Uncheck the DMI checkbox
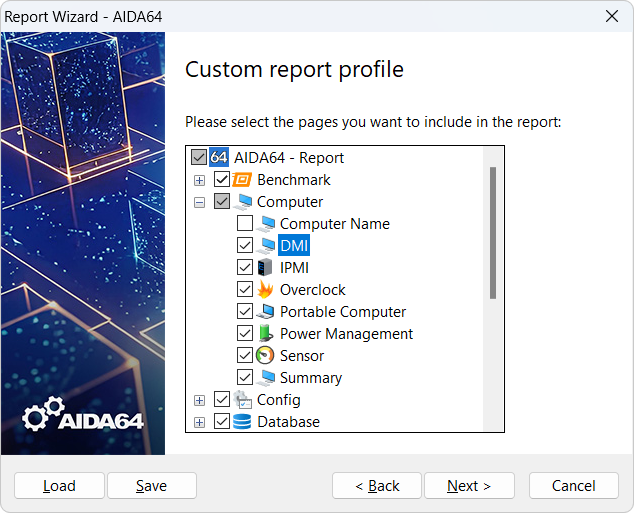Image resolution: width=634 pixels, height=513 pixels. coord(245,246)
